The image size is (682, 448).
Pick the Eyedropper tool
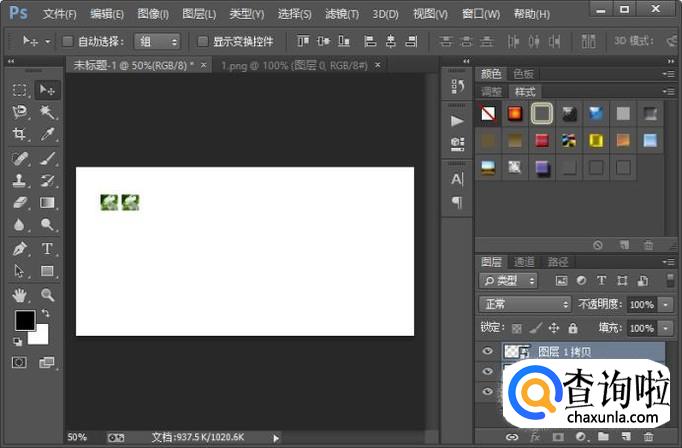tap(47, 134)
